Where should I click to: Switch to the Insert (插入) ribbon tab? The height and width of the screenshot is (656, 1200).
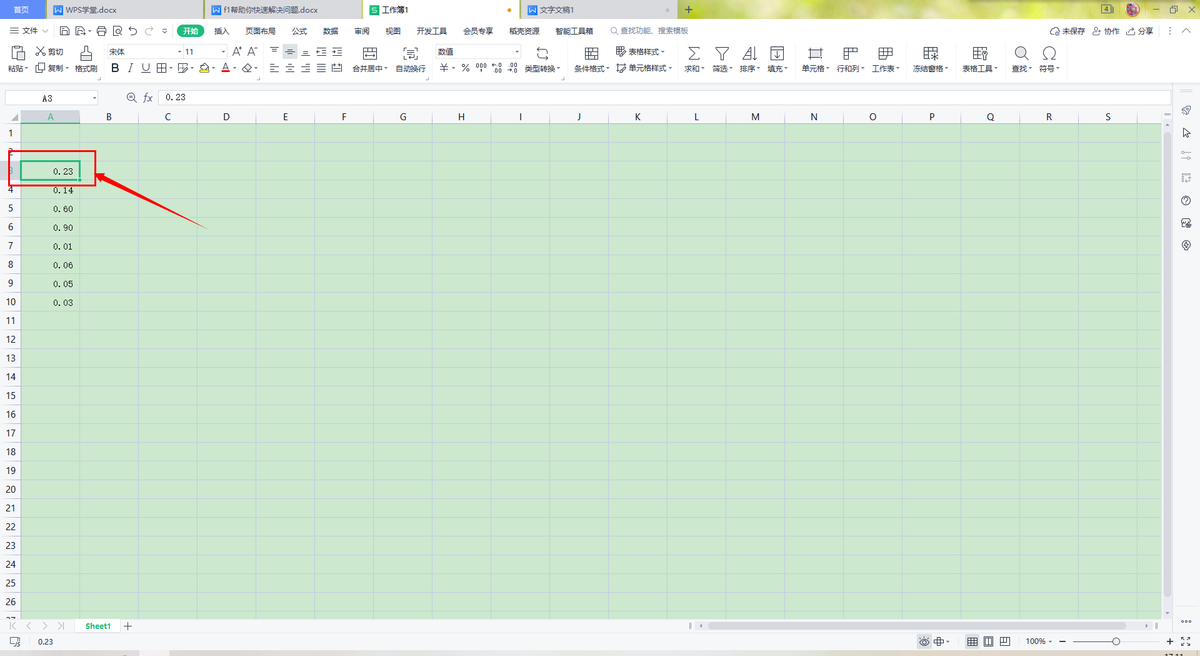222,31
